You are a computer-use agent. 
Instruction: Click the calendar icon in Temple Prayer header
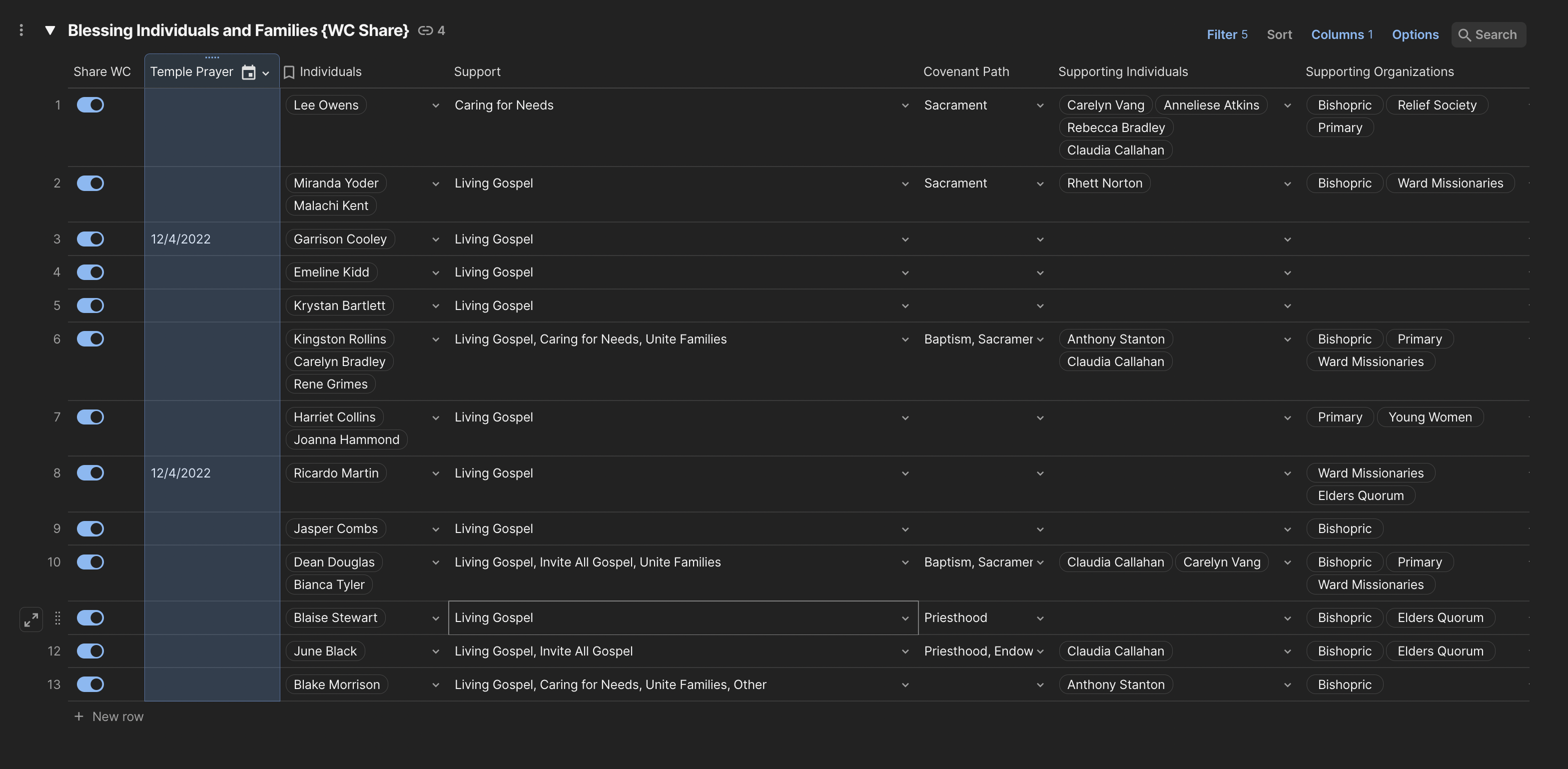point(248,72)
